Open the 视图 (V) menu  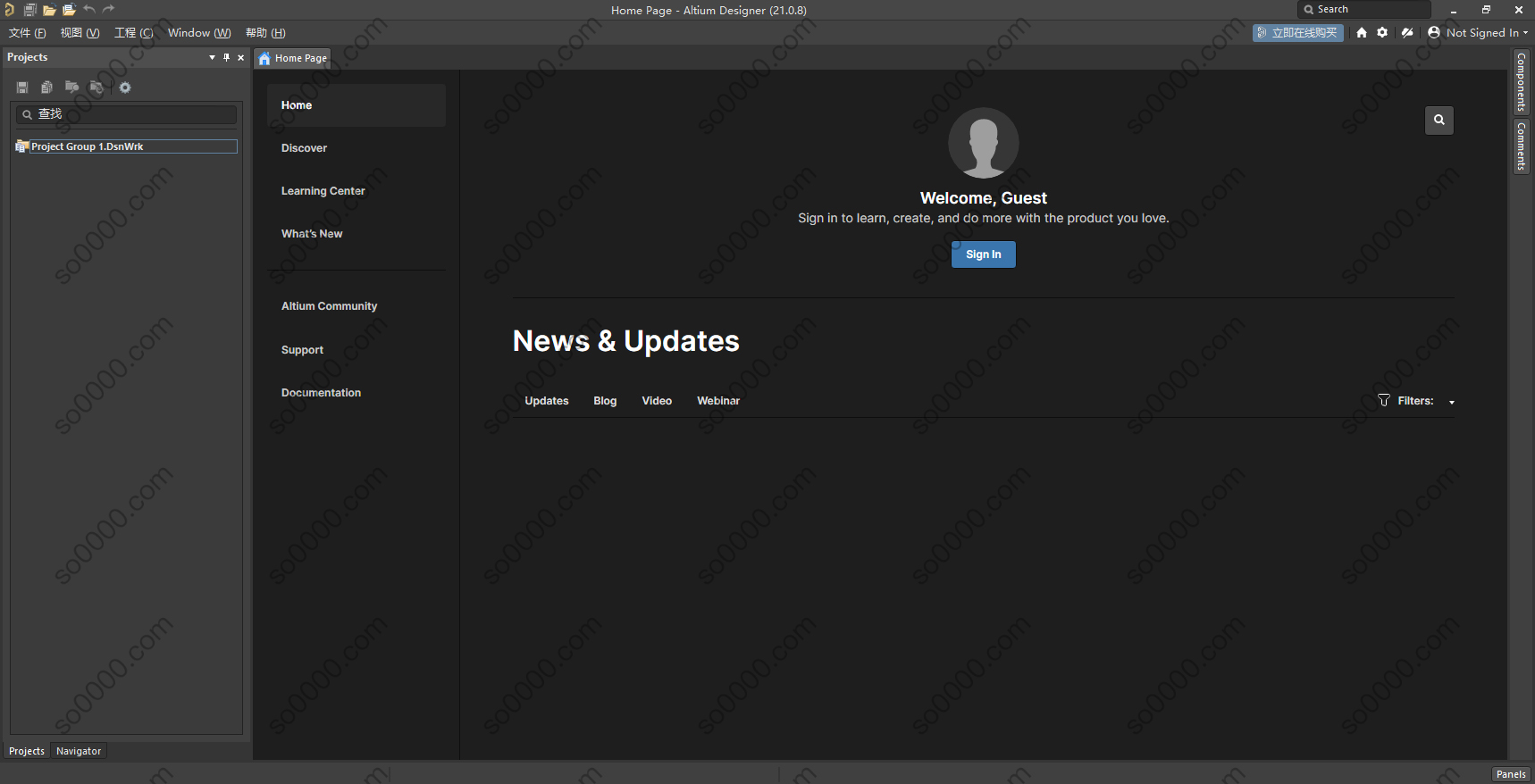80,32
